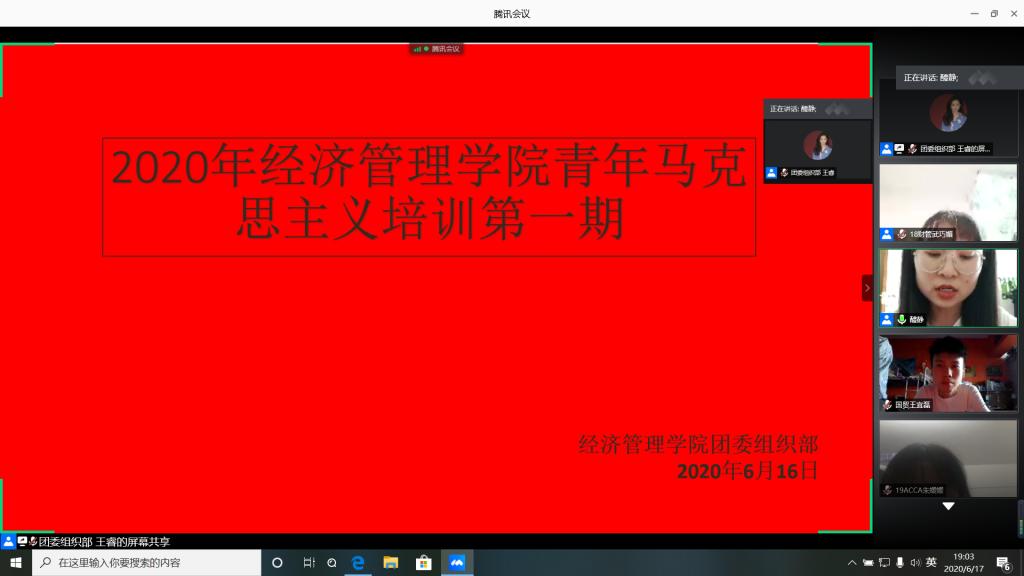Show hidden system tray icons
The width and height of the screenshot is (1024, 576).
coord(852,563)
